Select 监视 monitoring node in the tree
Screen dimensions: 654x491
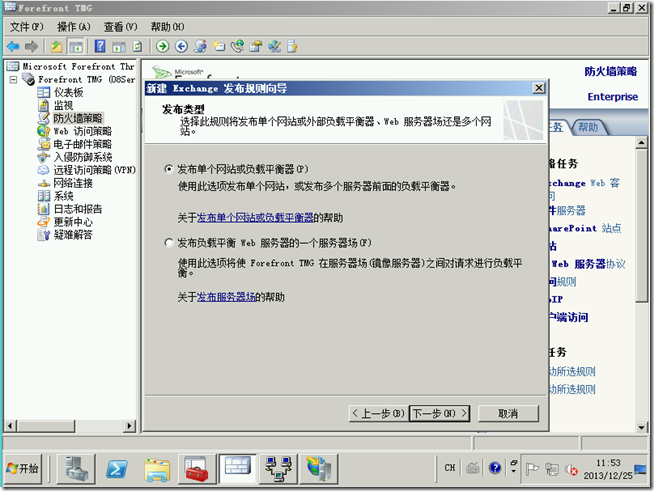pos(63,105)
